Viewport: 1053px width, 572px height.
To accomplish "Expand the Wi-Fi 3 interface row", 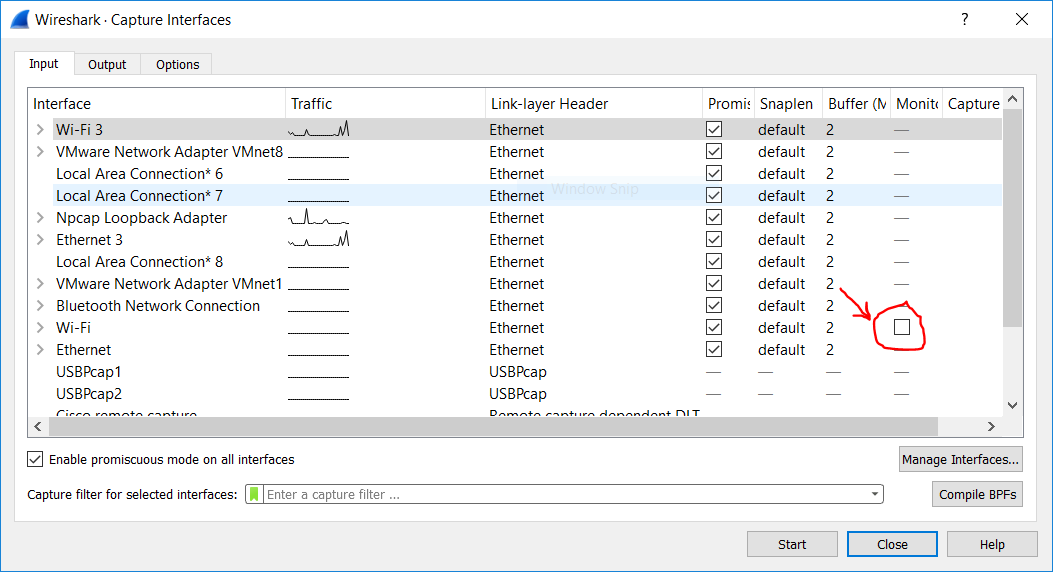I will pyautogui.click(x=40, y=130).
